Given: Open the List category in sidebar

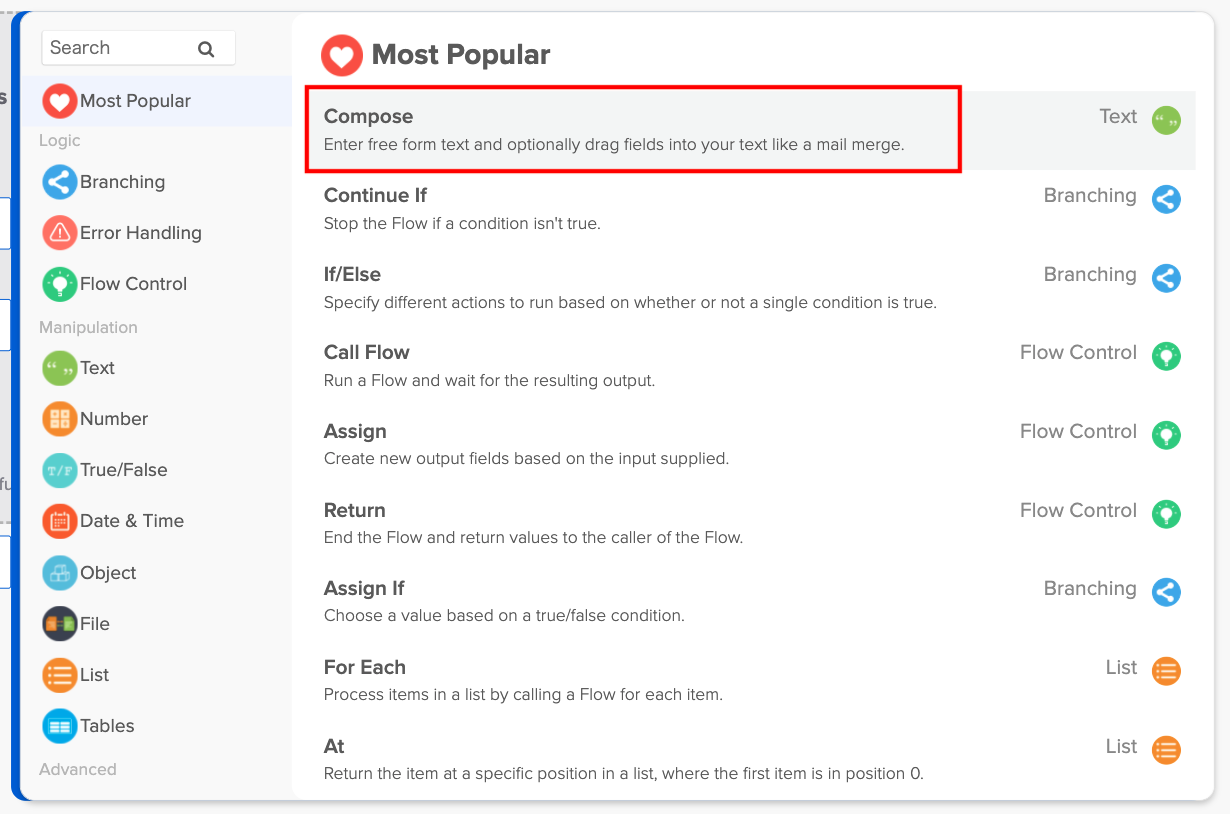Looking at the screenshot, I should pos(94,675).
